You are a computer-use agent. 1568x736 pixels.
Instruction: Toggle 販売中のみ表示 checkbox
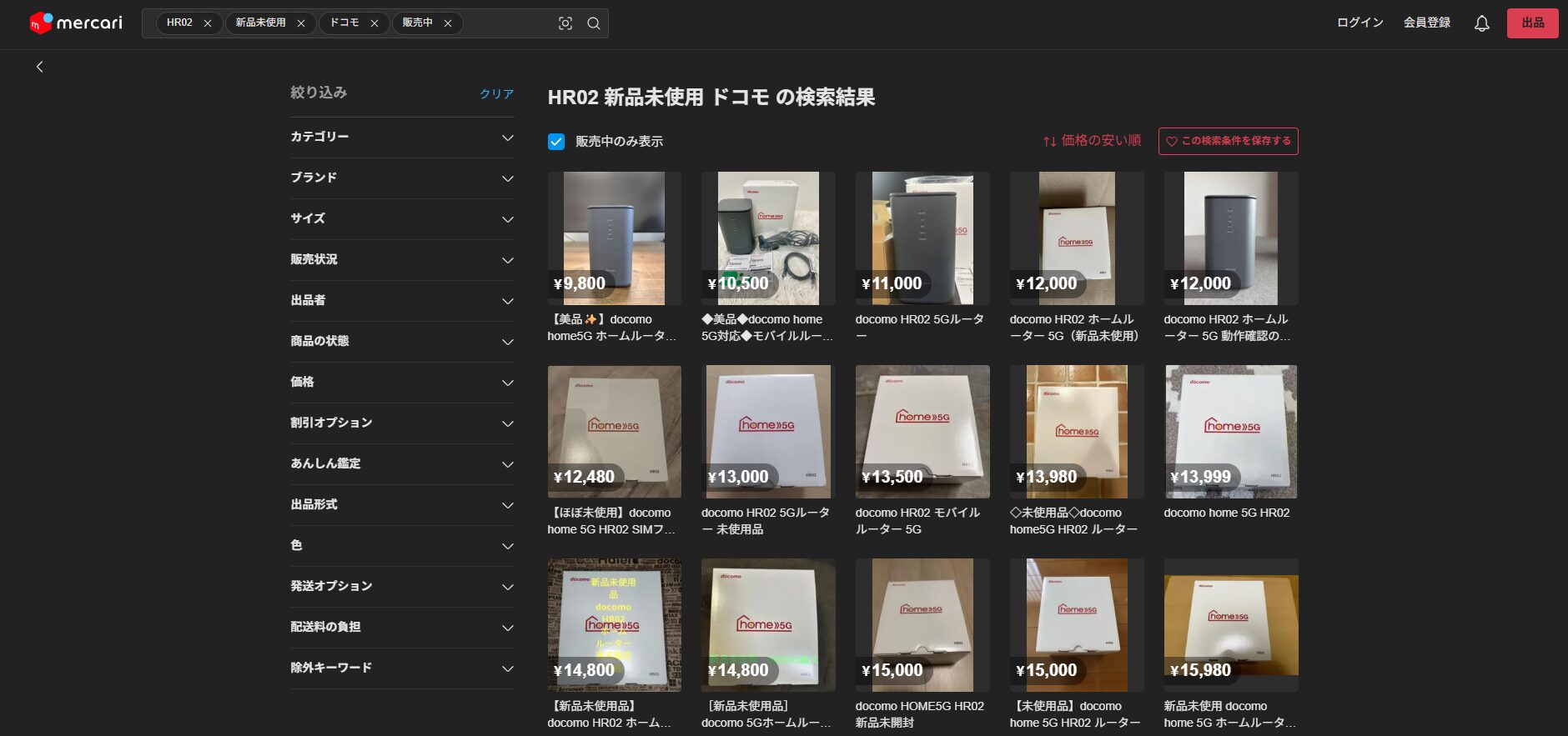pos(556,142)
